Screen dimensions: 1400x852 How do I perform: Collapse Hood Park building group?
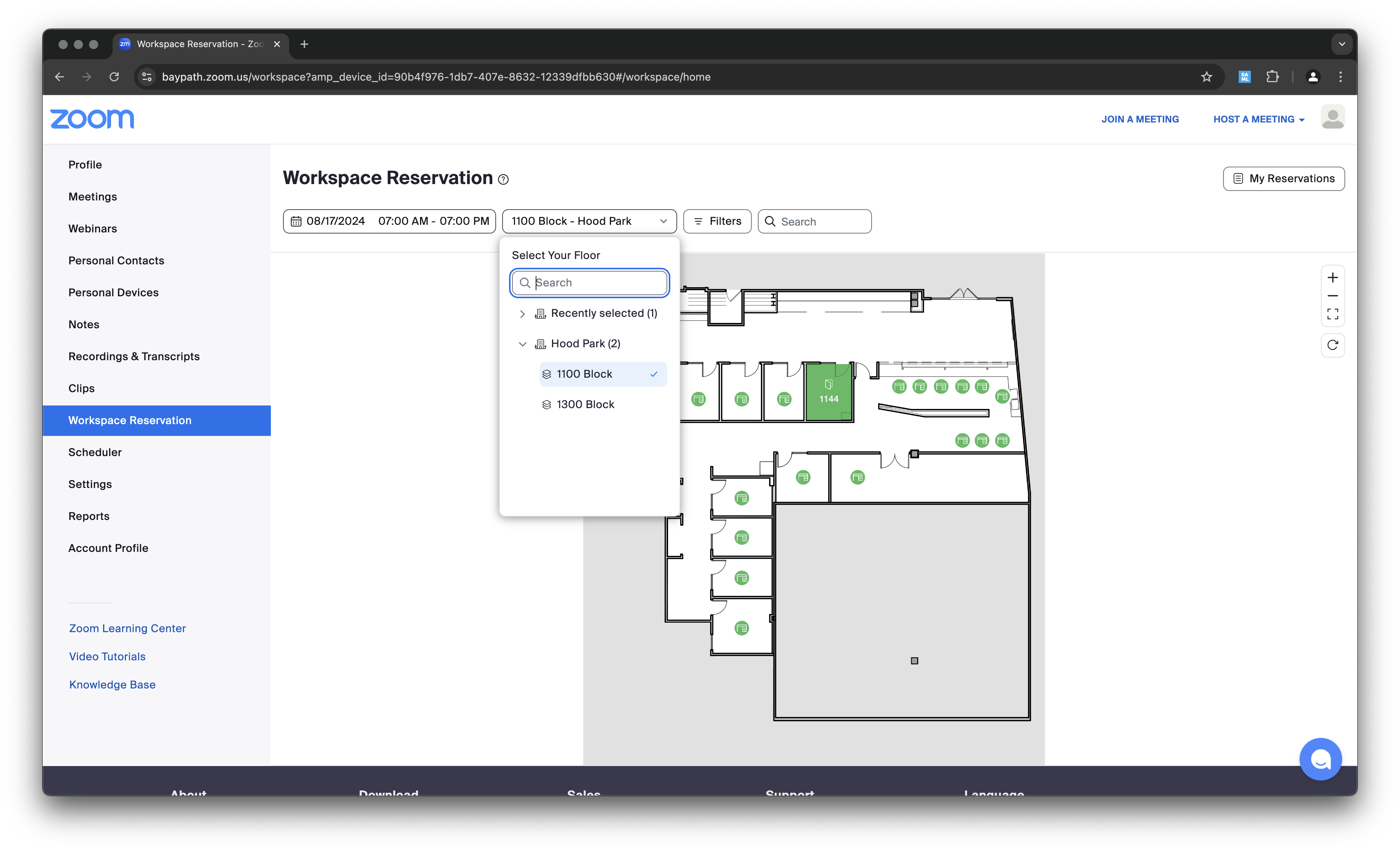click(522, 343)
